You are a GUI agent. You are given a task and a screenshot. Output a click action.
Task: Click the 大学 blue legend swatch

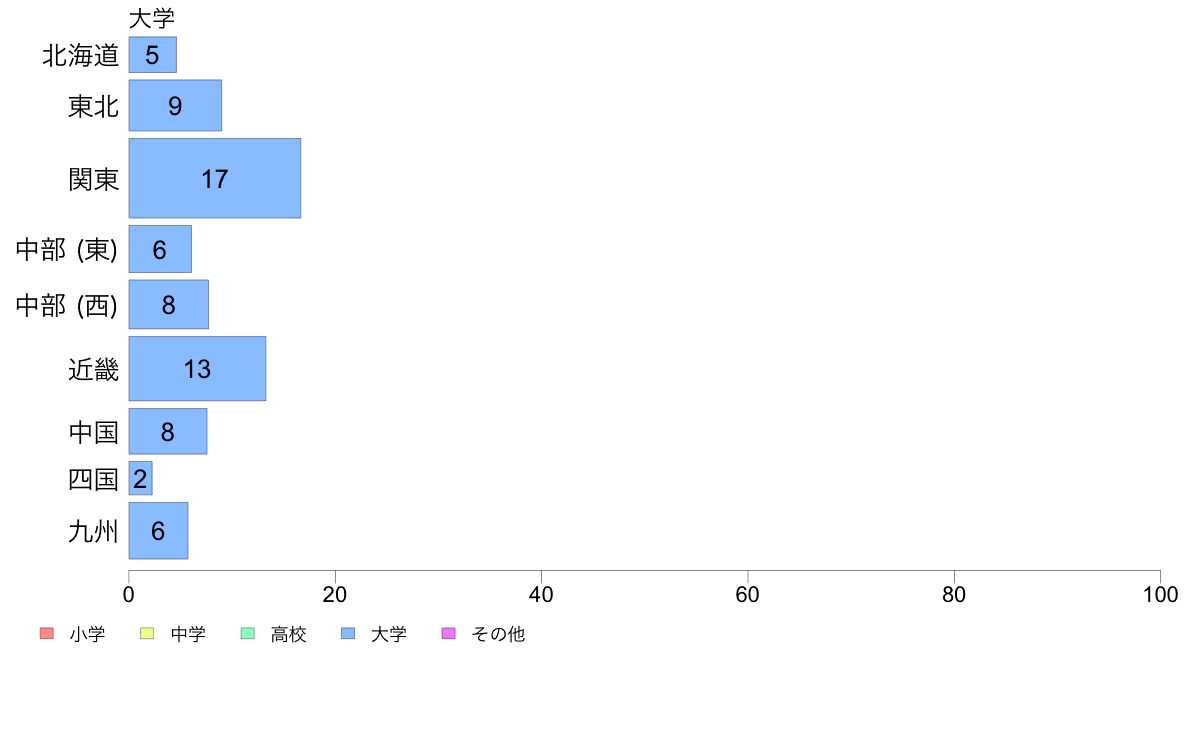click(x=348, y=633)
